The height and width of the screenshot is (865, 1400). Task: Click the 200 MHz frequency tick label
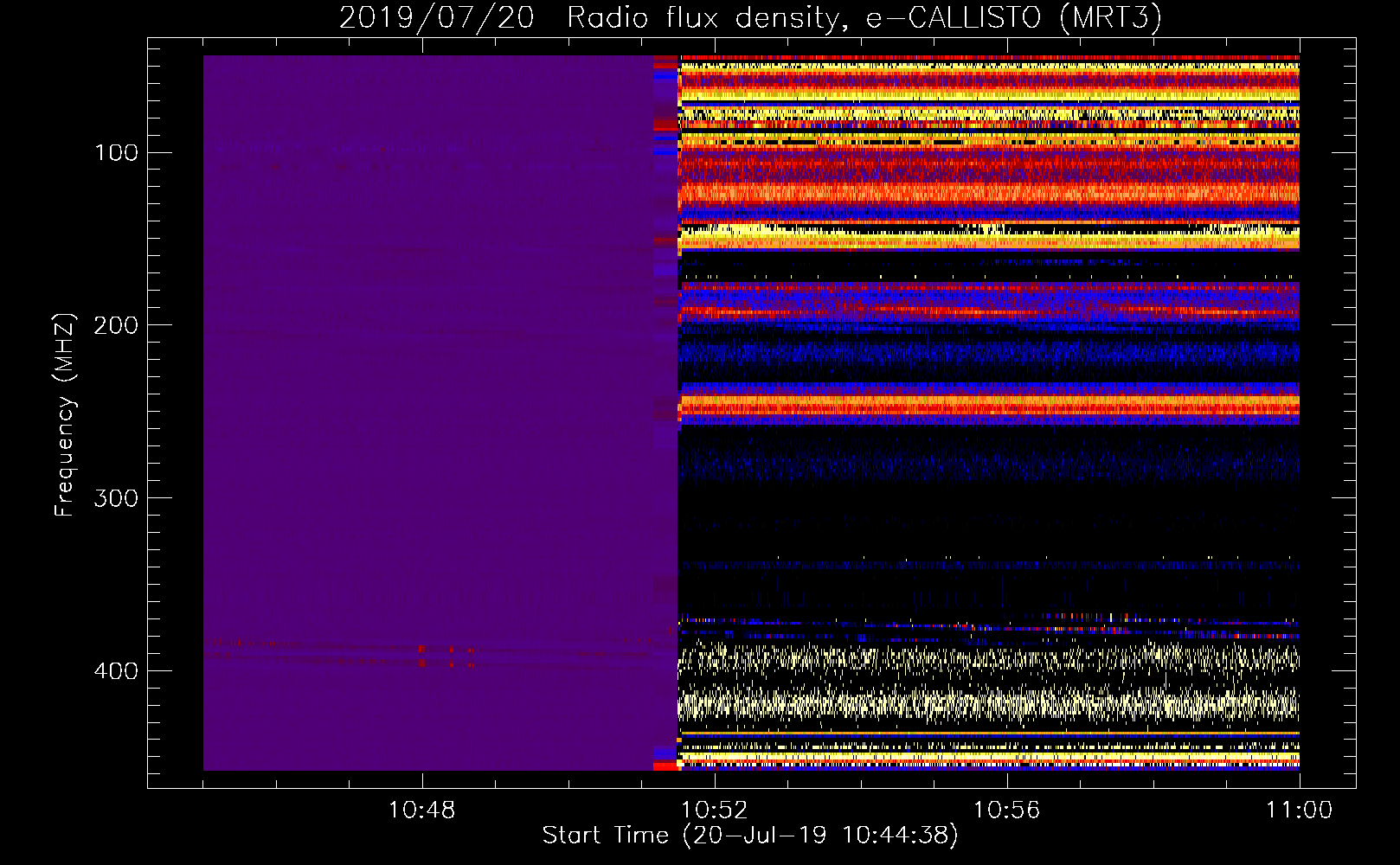117,326
